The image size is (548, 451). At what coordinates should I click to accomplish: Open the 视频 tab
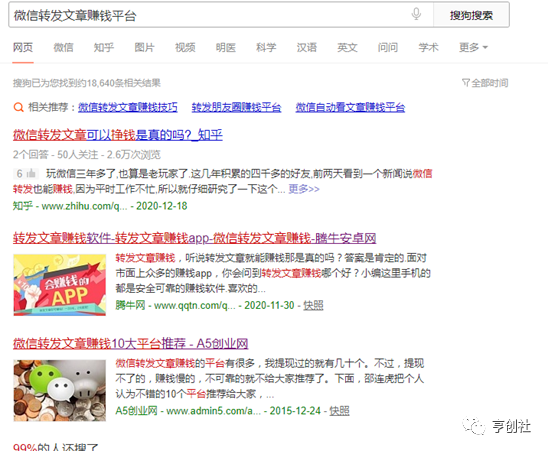[x=185, y=47]
